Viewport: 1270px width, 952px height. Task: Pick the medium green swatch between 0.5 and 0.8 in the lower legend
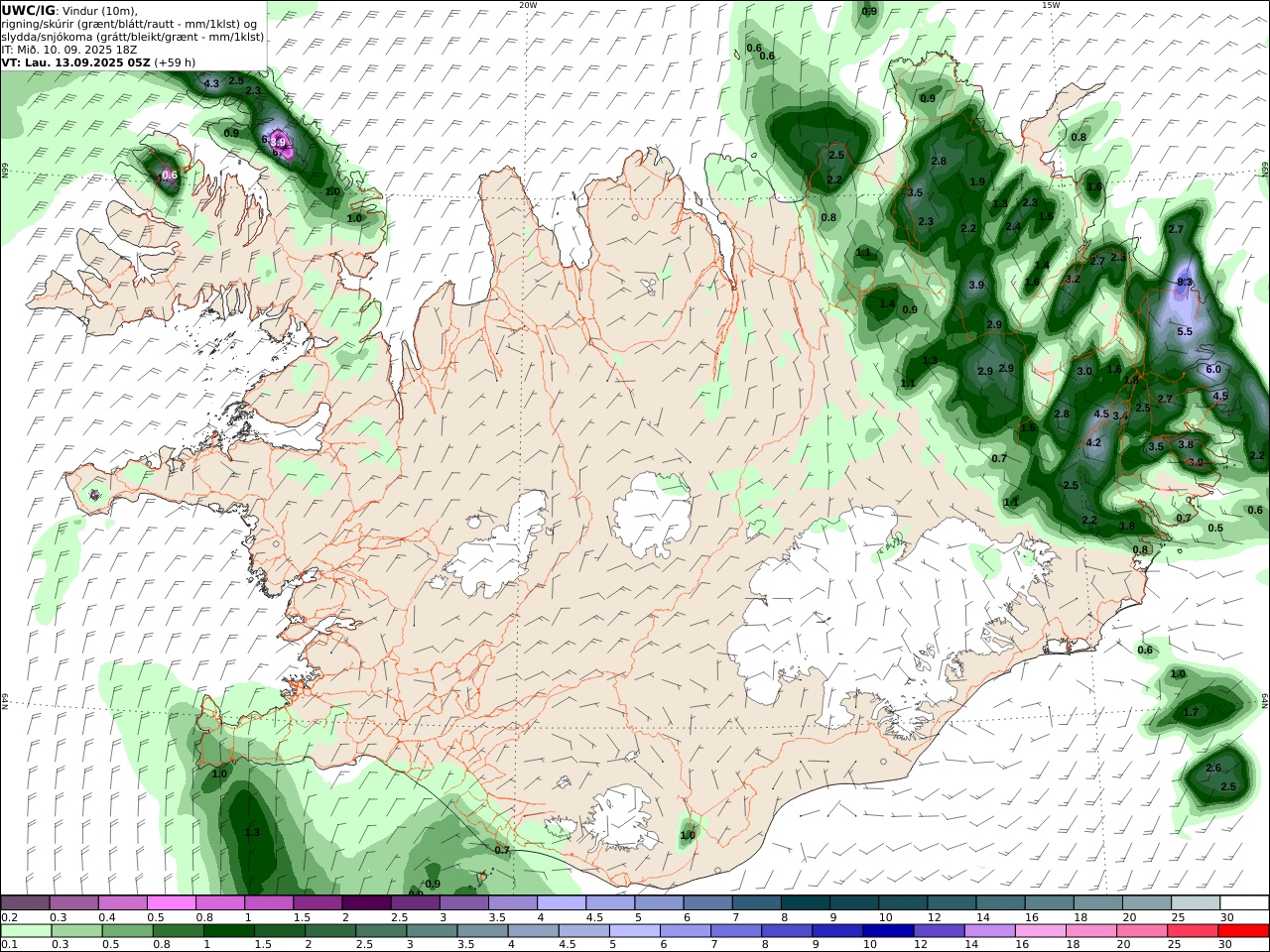click(127, 931)
